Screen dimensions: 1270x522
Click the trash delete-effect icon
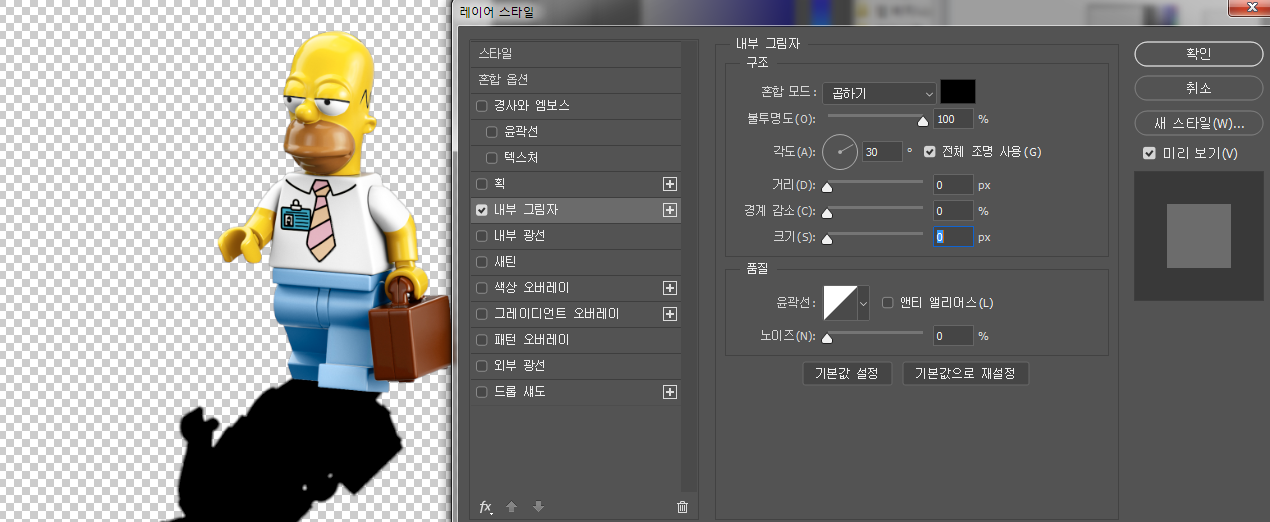683,507
